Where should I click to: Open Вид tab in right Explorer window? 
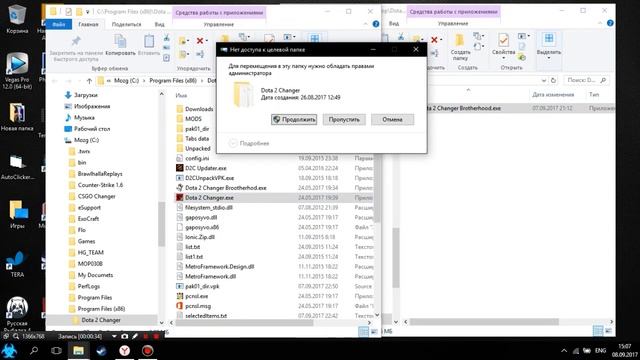(x=394, y=24)
